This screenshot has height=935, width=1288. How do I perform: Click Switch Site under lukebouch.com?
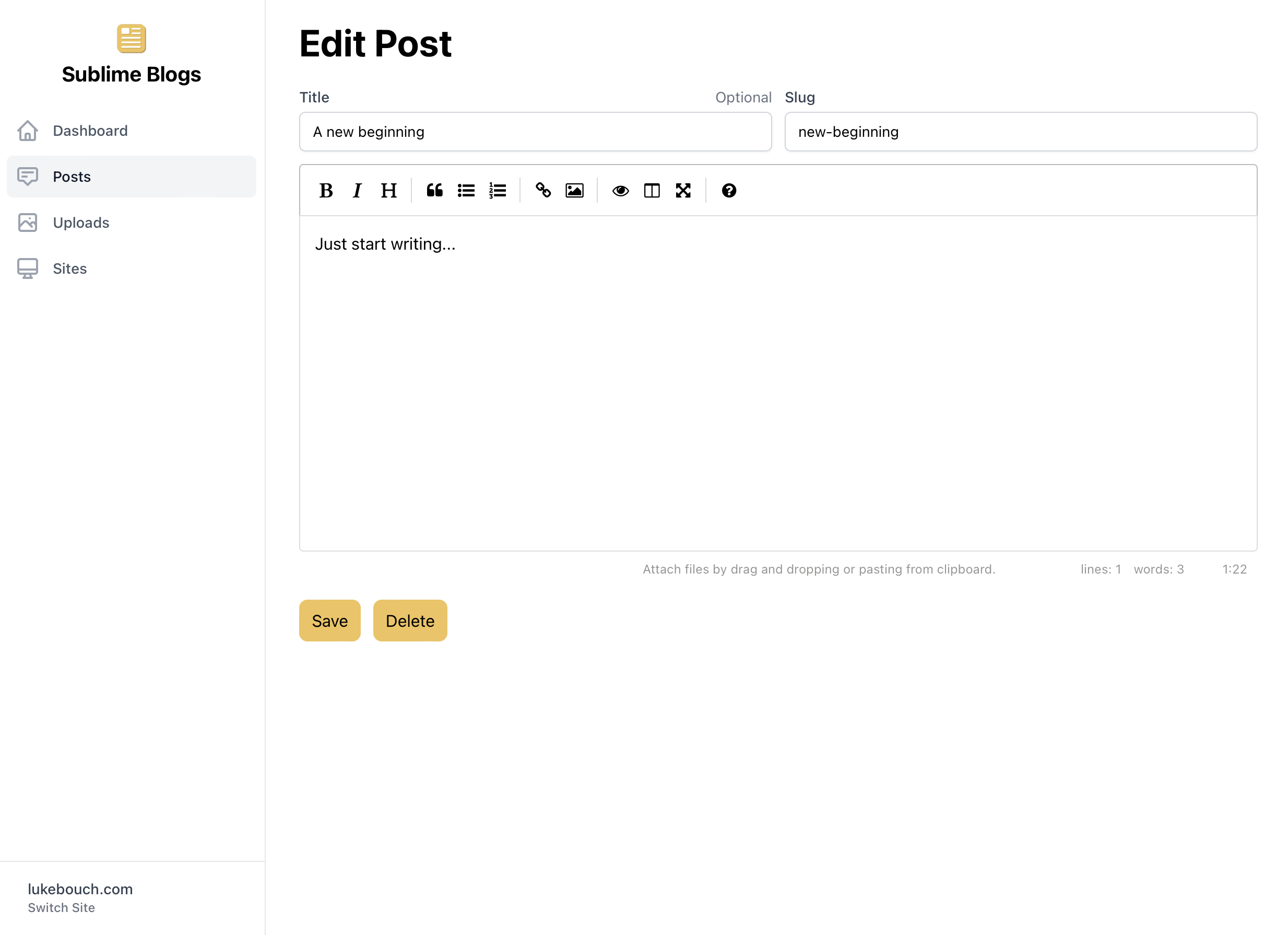coord(61,908)
